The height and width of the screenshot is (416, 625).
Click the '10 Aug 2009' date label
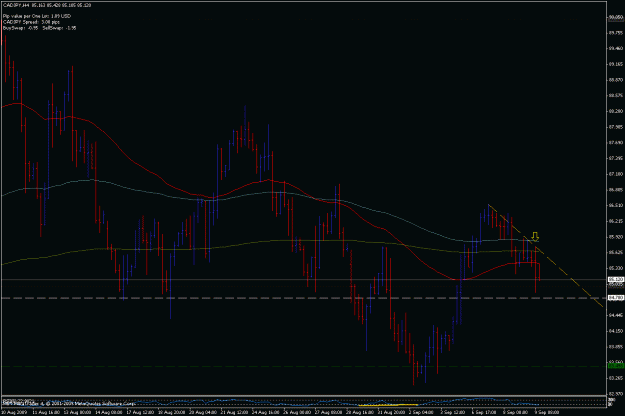click(x=14, y=412)
